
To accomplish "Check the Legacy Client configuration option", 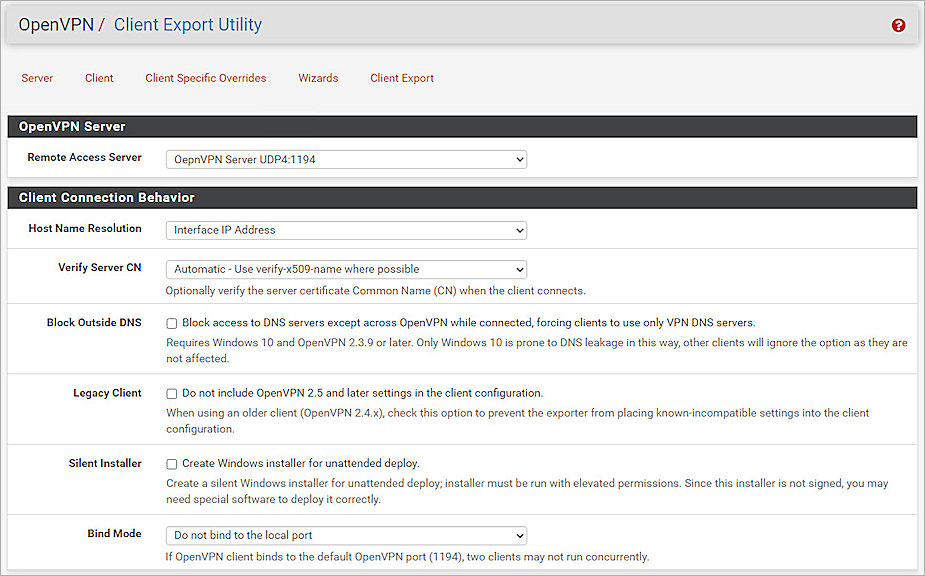I will coord(171,393).
